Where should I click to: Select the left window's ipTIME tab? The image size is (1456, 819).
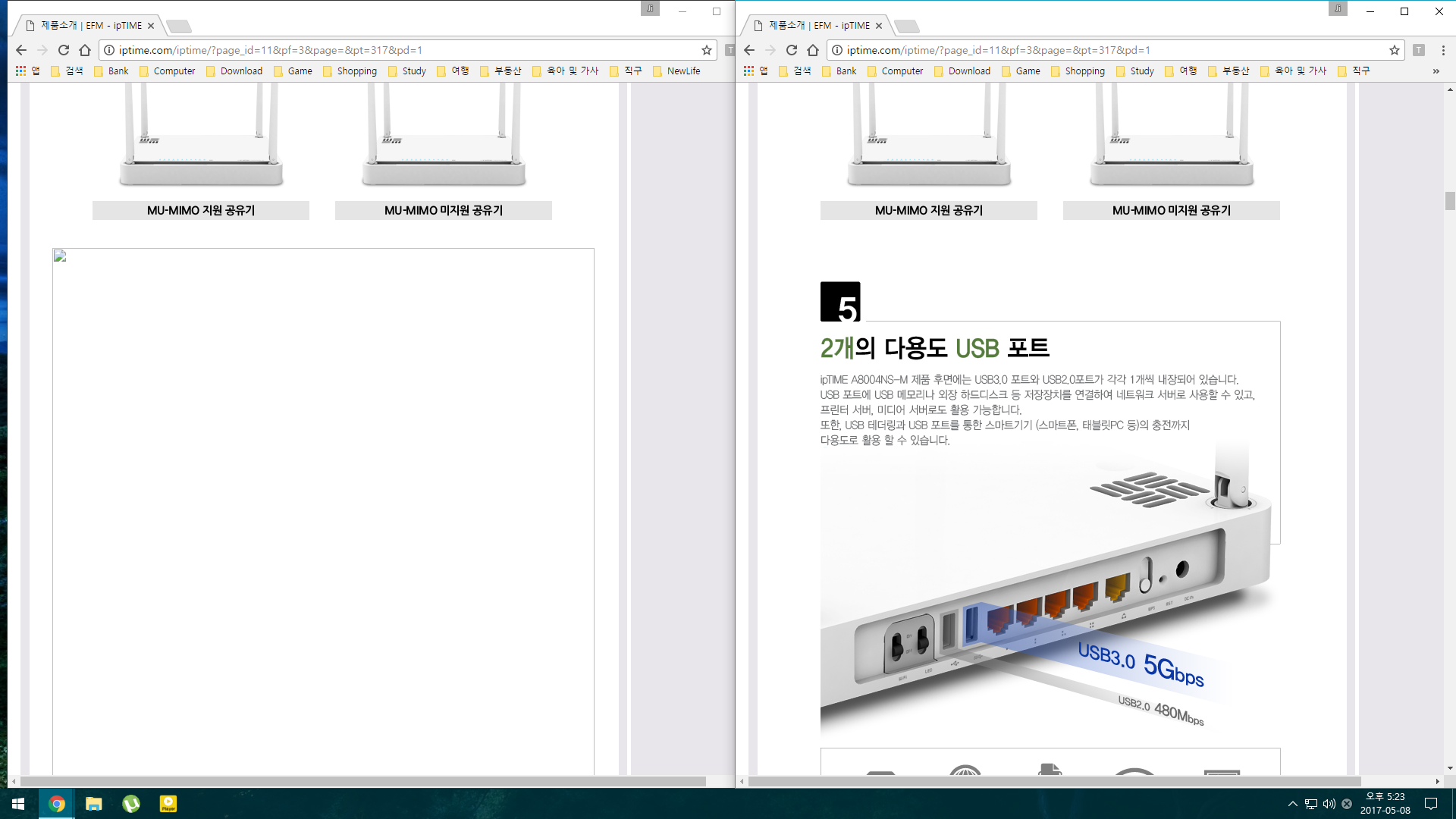pos(89,25)
